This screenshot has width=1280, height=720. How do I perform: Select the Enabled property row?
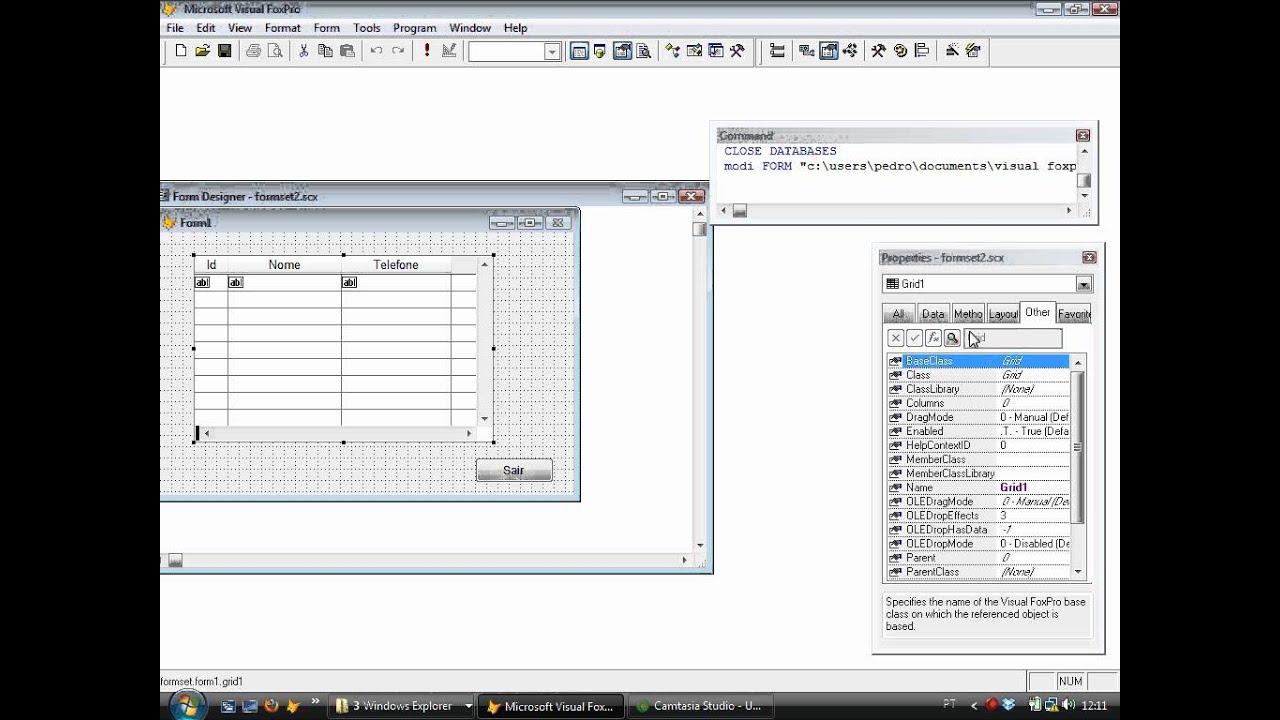[978, 432]
